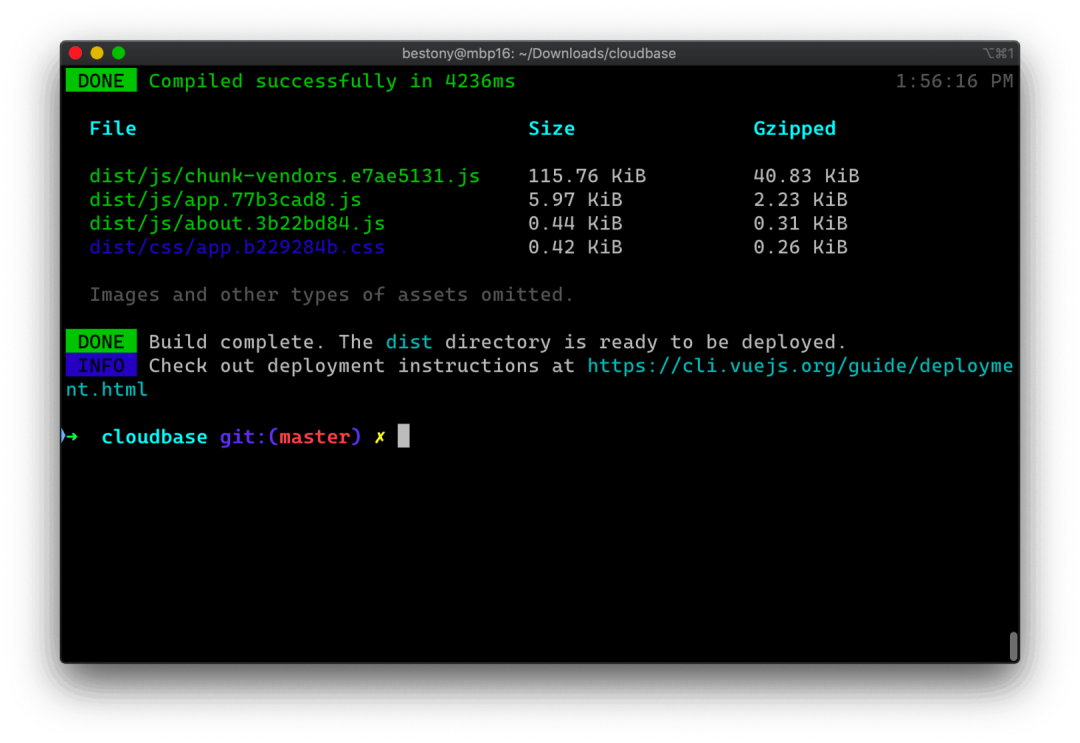1080x743 pixels.
Task: Click the DONE badge beside 'Build complete'
Action: 101,342
